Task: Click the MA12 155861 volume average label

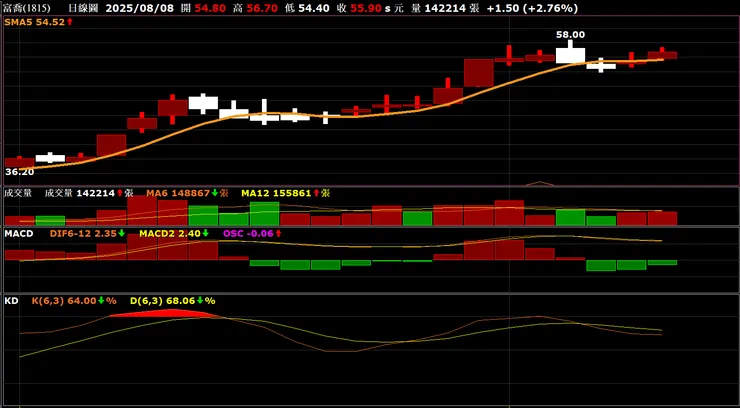Action: coord(276,192)
